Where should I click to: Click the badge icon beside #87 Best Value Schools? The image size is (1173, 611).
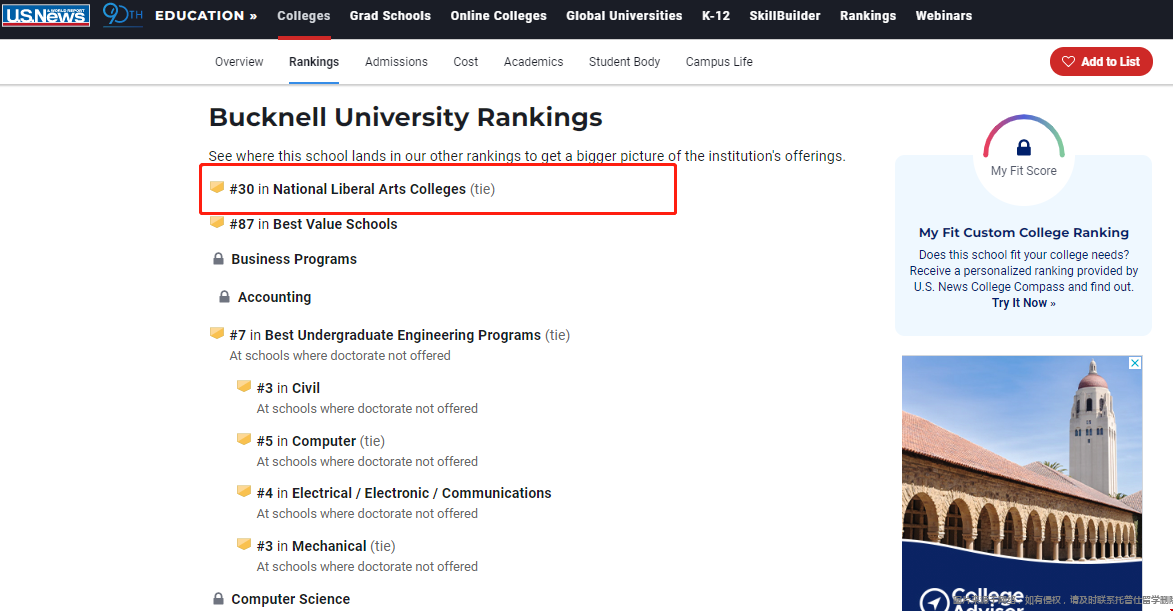(217, 222)
